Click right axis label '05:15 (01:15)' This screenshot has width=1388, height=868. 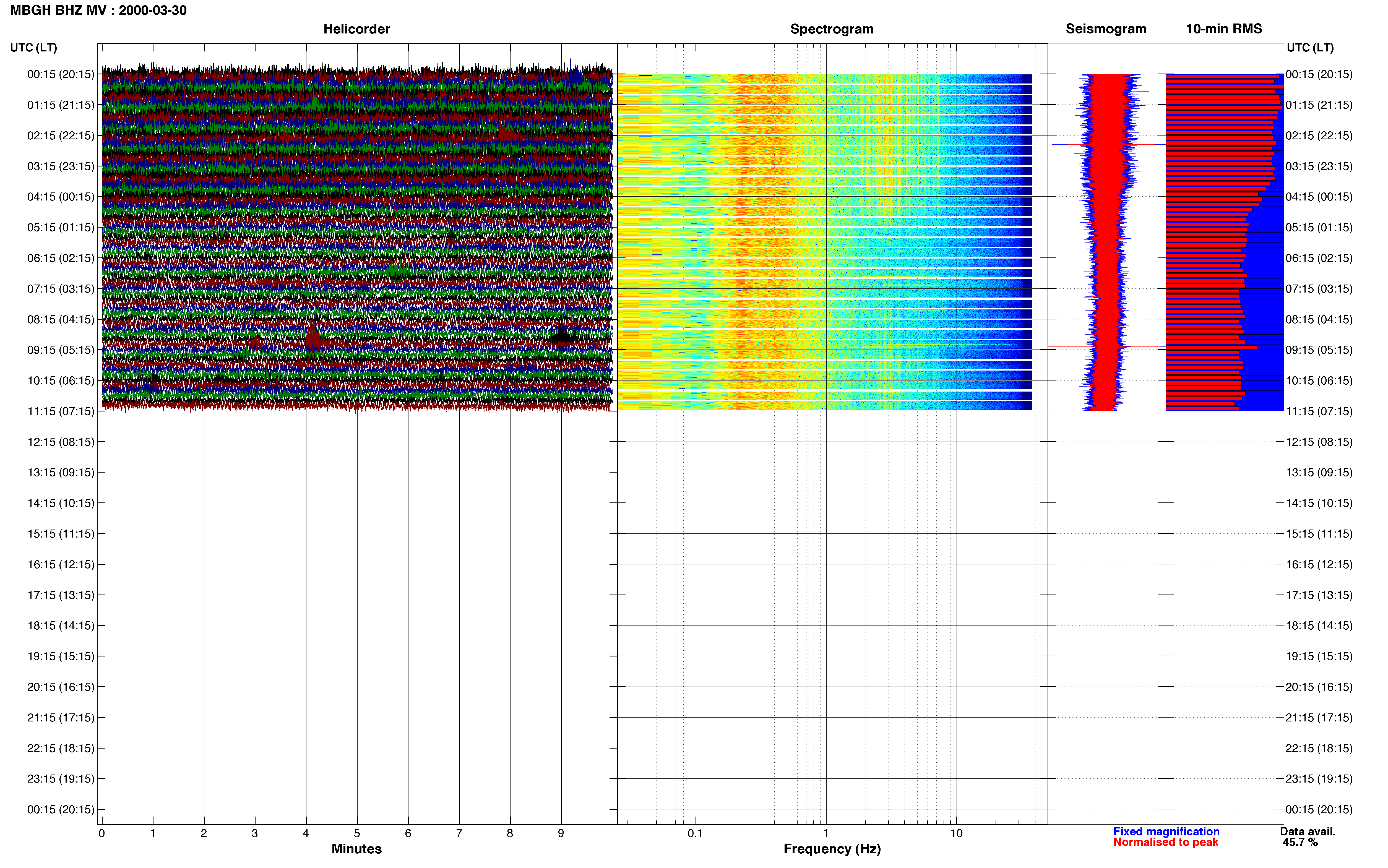point(1319,227)
